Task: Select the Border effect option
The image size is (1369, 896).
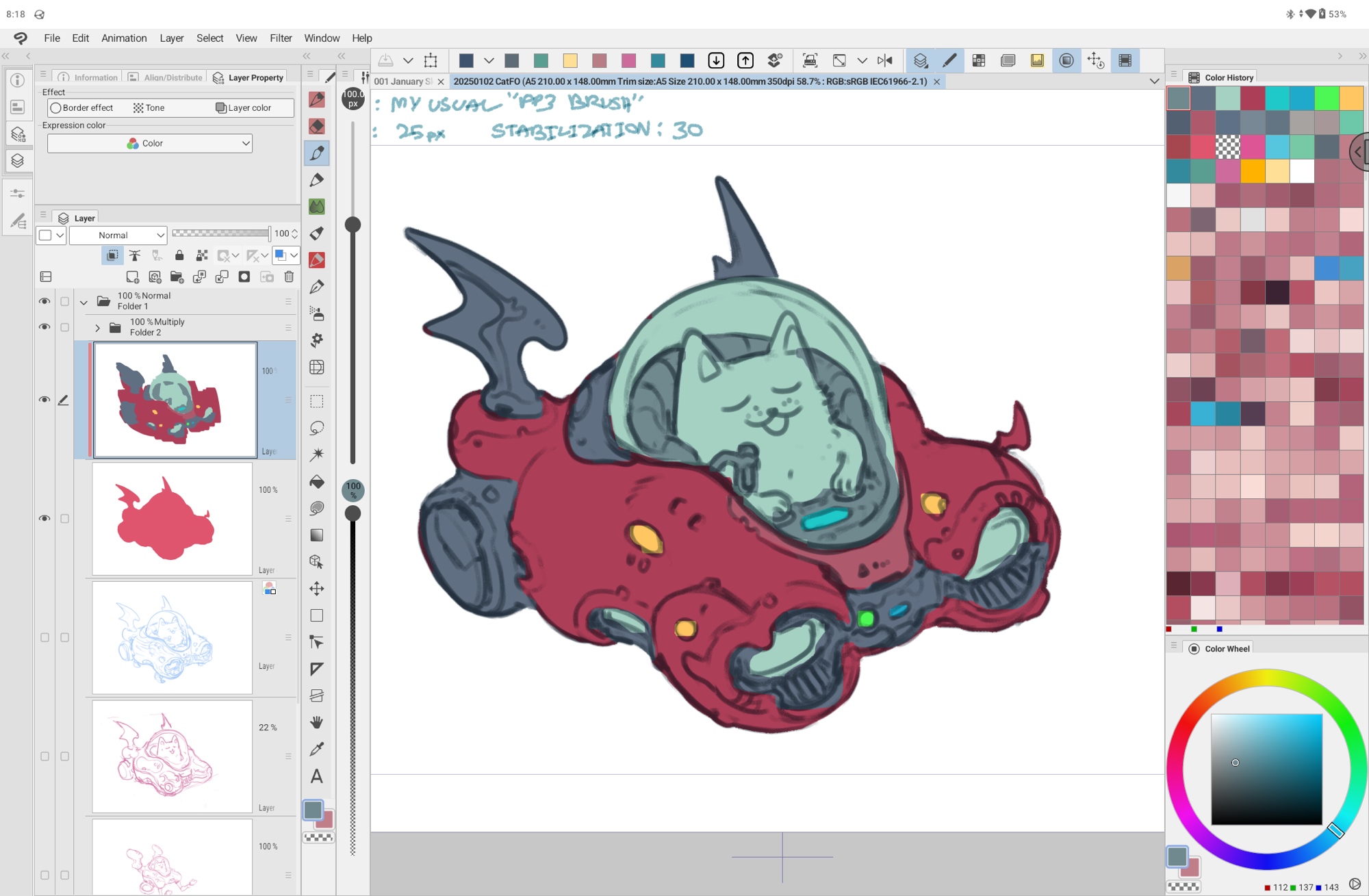Action: [x=82, y=107]
